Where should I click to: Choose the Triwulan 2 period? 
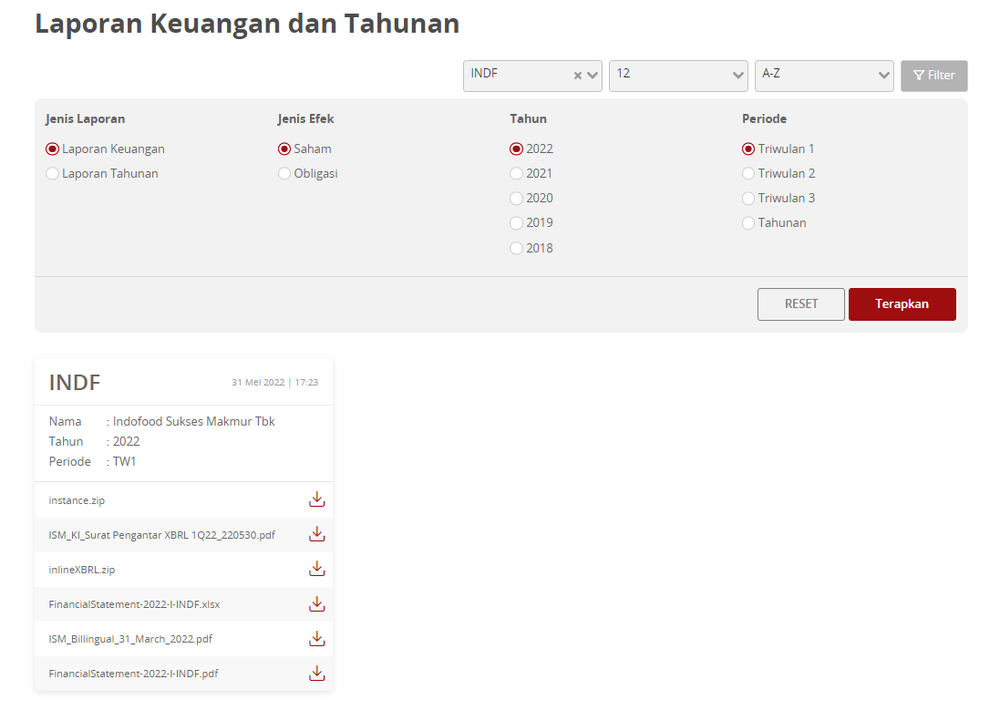[748, 173]
